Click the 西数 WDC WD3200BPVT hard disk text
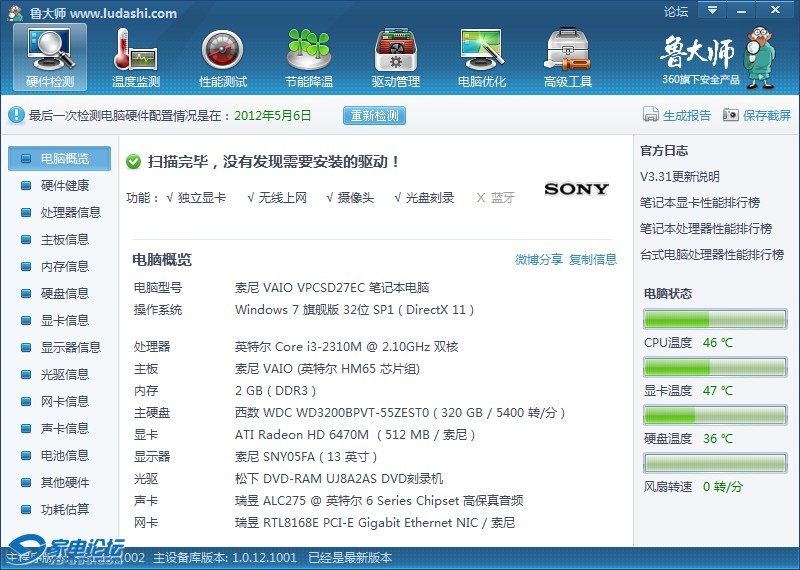This screenshot has width=800, height=570. tap(400, 413)
